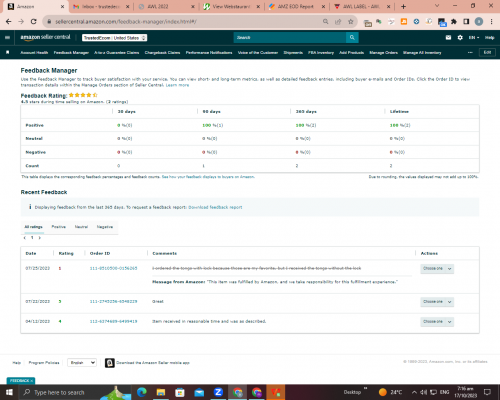Open Performance Notifications in navigation
Screen dimensions: 500x400
[209, 53]
